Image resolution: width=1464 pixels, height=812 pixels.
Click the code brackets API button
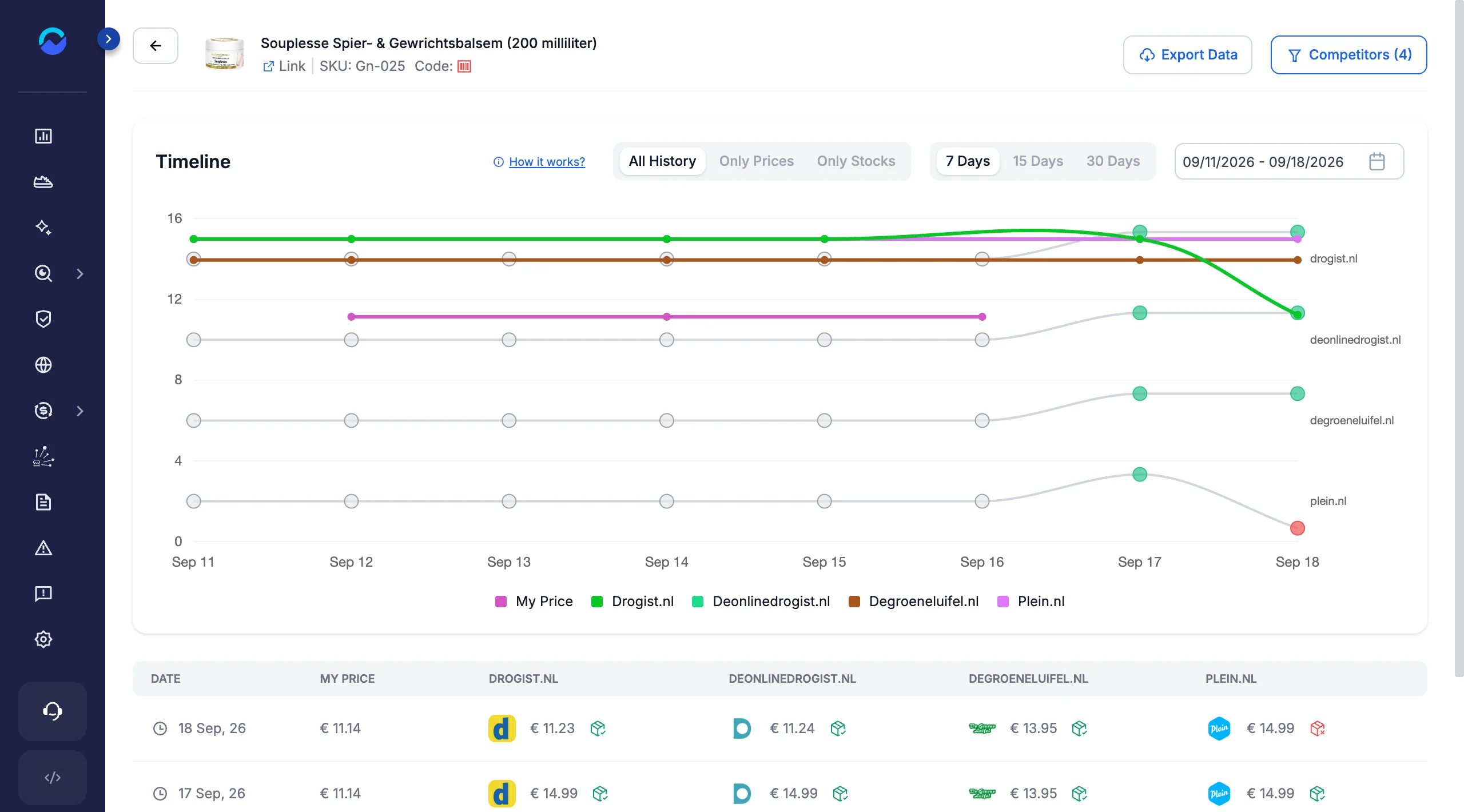(53, 778)
